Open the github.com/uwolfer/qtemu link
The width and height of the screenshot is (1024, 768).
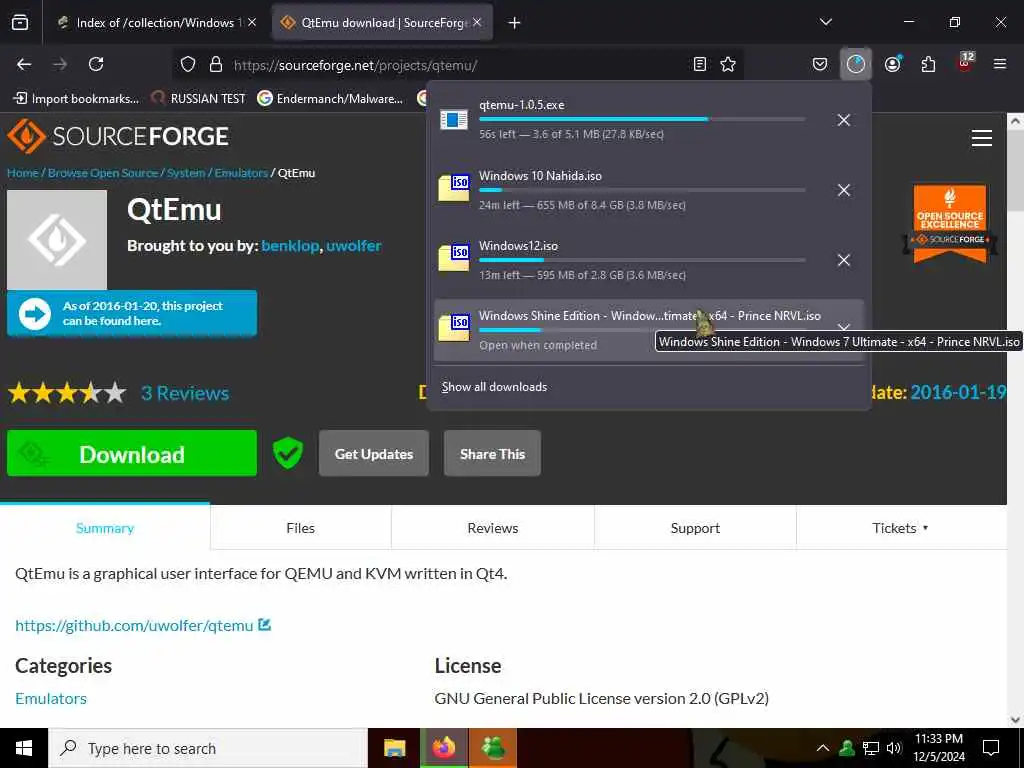(134, 626)
